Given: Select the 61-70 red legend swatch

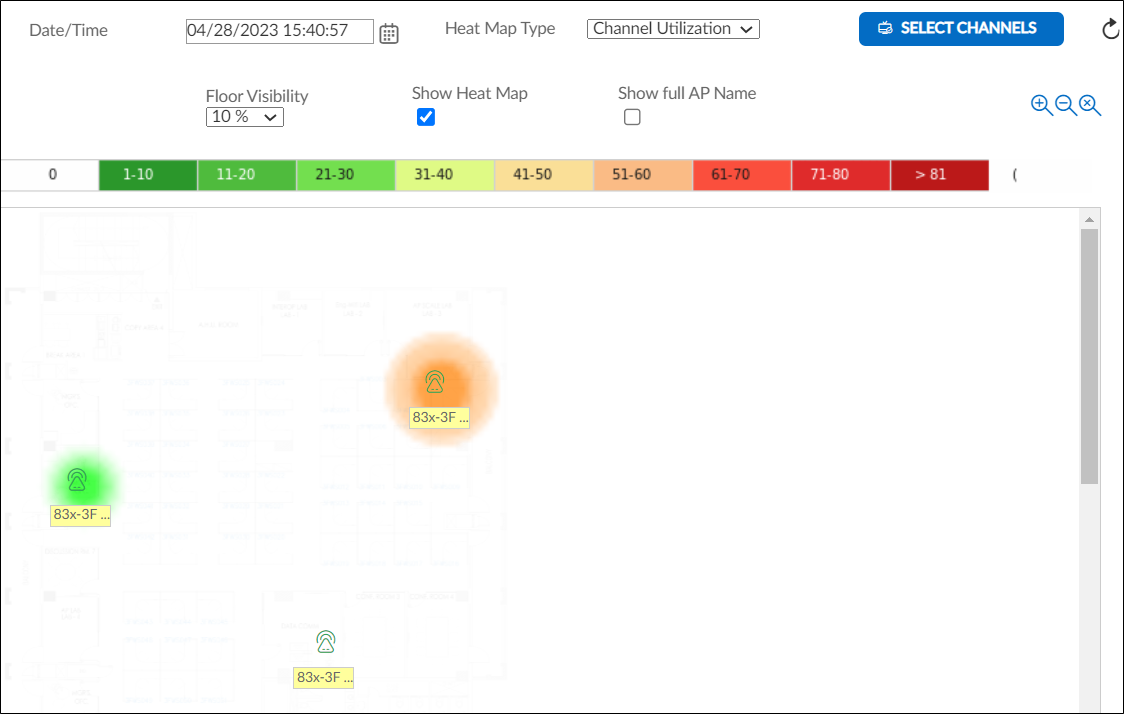Looking at the screenshot, I should tap(741, 174).
